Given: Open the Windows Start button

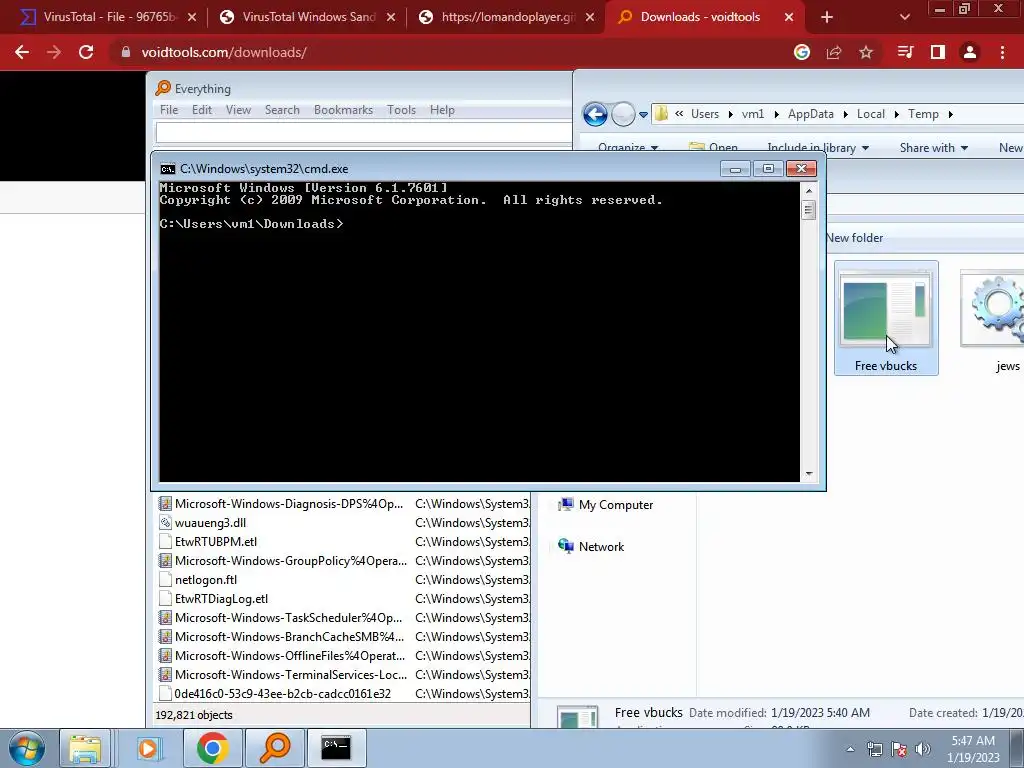Looking at the screenshot, I should pos(26,748).
